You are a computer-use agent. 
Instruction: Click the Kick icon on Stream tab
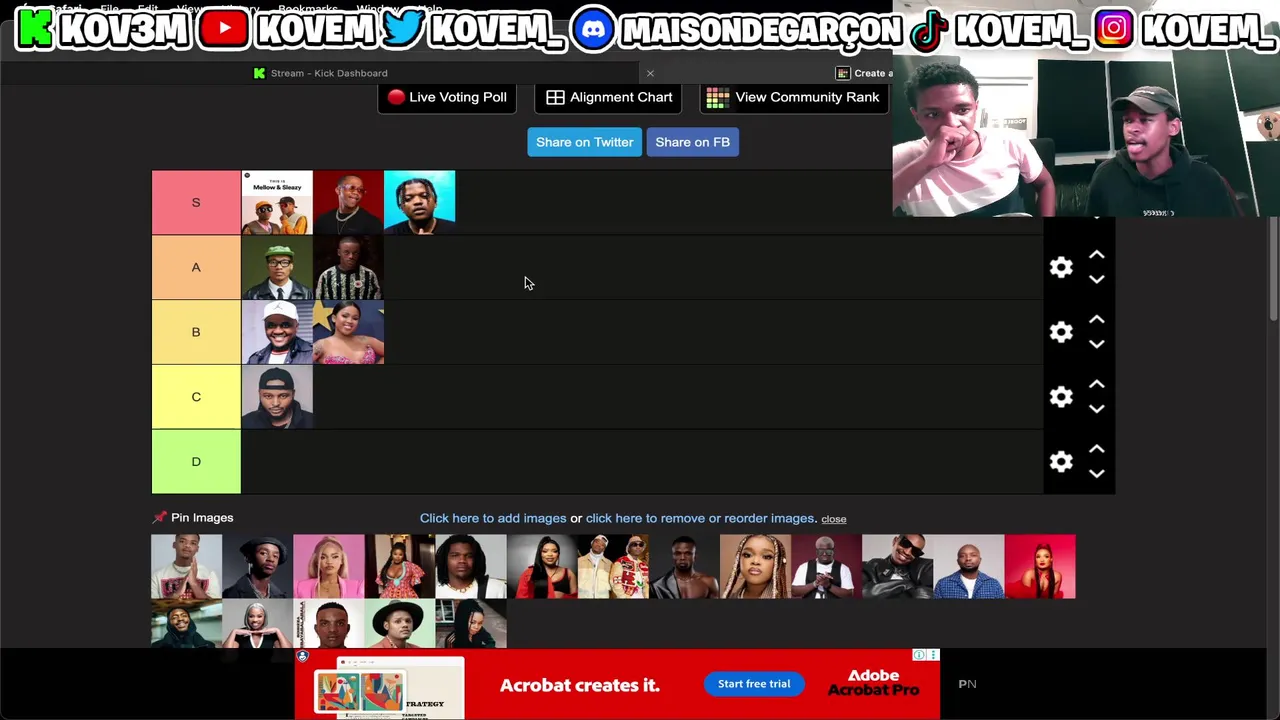259,73
